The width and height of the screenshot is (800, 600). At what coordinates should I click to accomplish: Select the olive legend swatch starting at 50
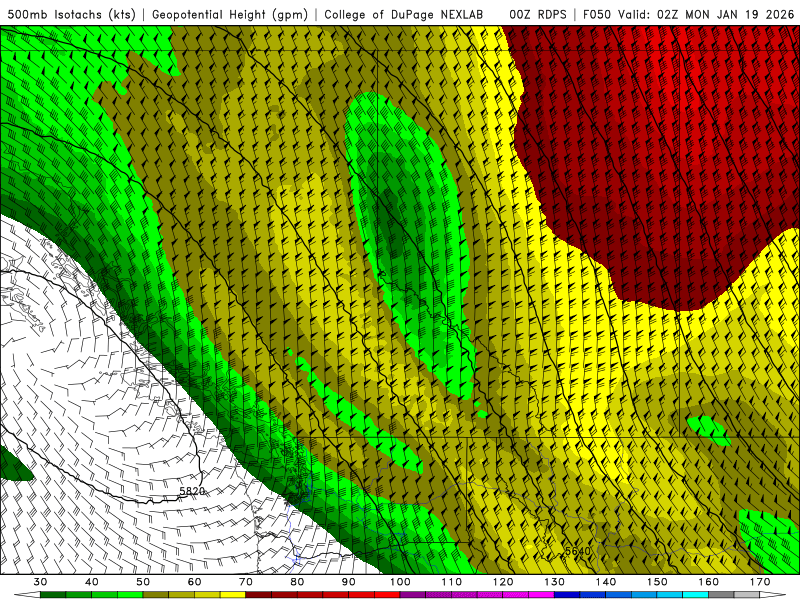pos(156,595)
